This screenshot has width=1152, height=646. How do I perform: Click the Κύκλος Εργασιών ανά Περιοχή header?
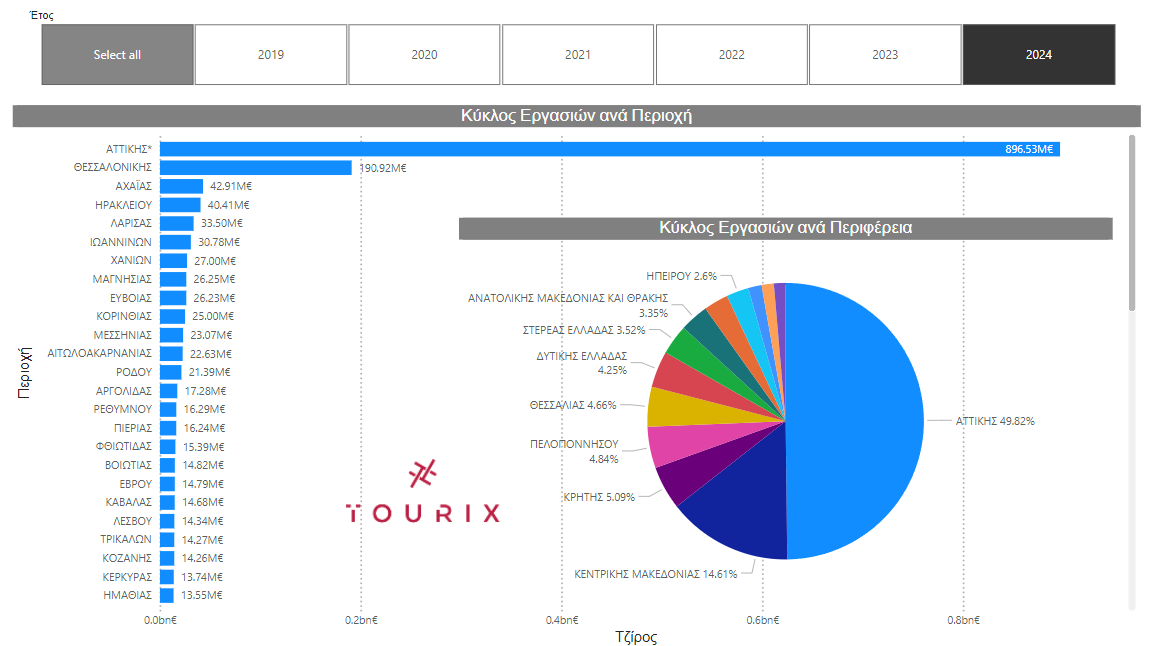coord(576,116)
